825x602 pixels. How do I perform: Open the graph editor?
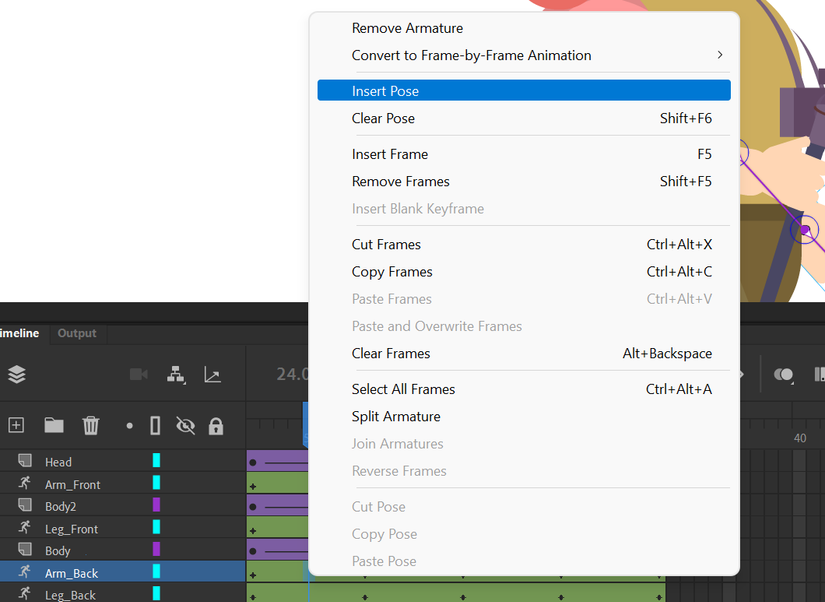click(x=211, y=373)
